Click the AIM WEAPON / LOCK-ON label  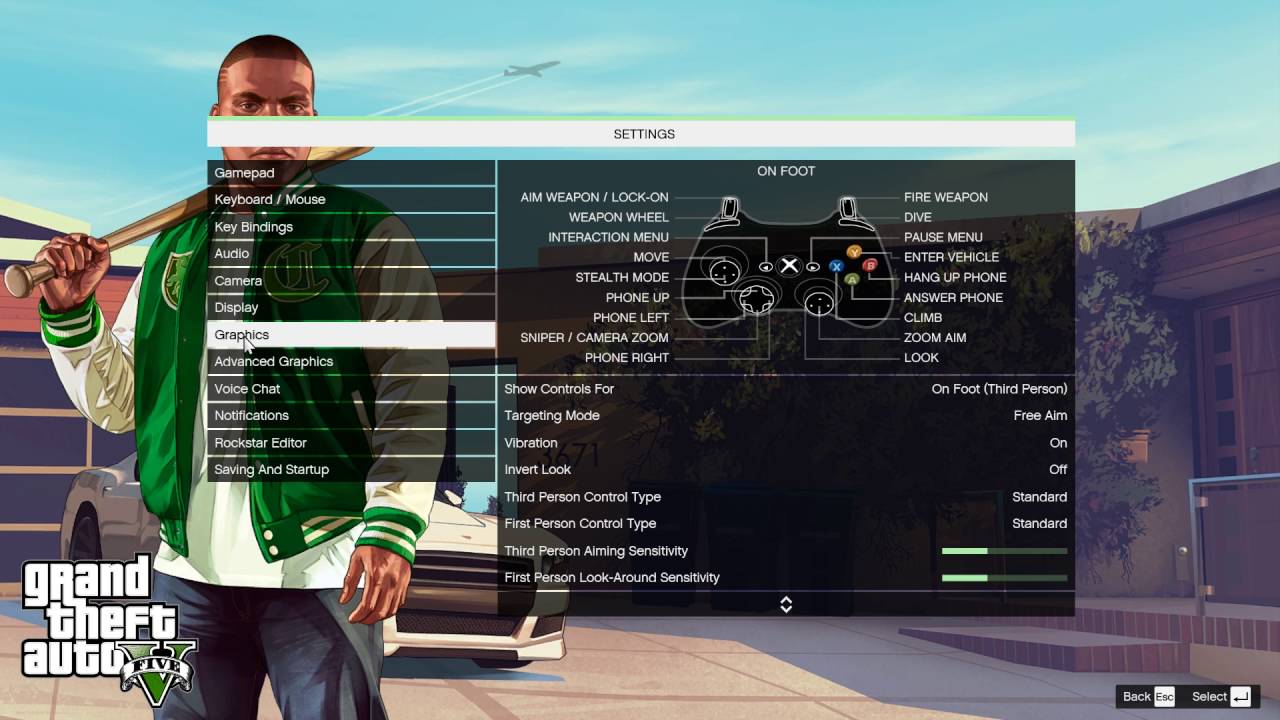[594, 197]
